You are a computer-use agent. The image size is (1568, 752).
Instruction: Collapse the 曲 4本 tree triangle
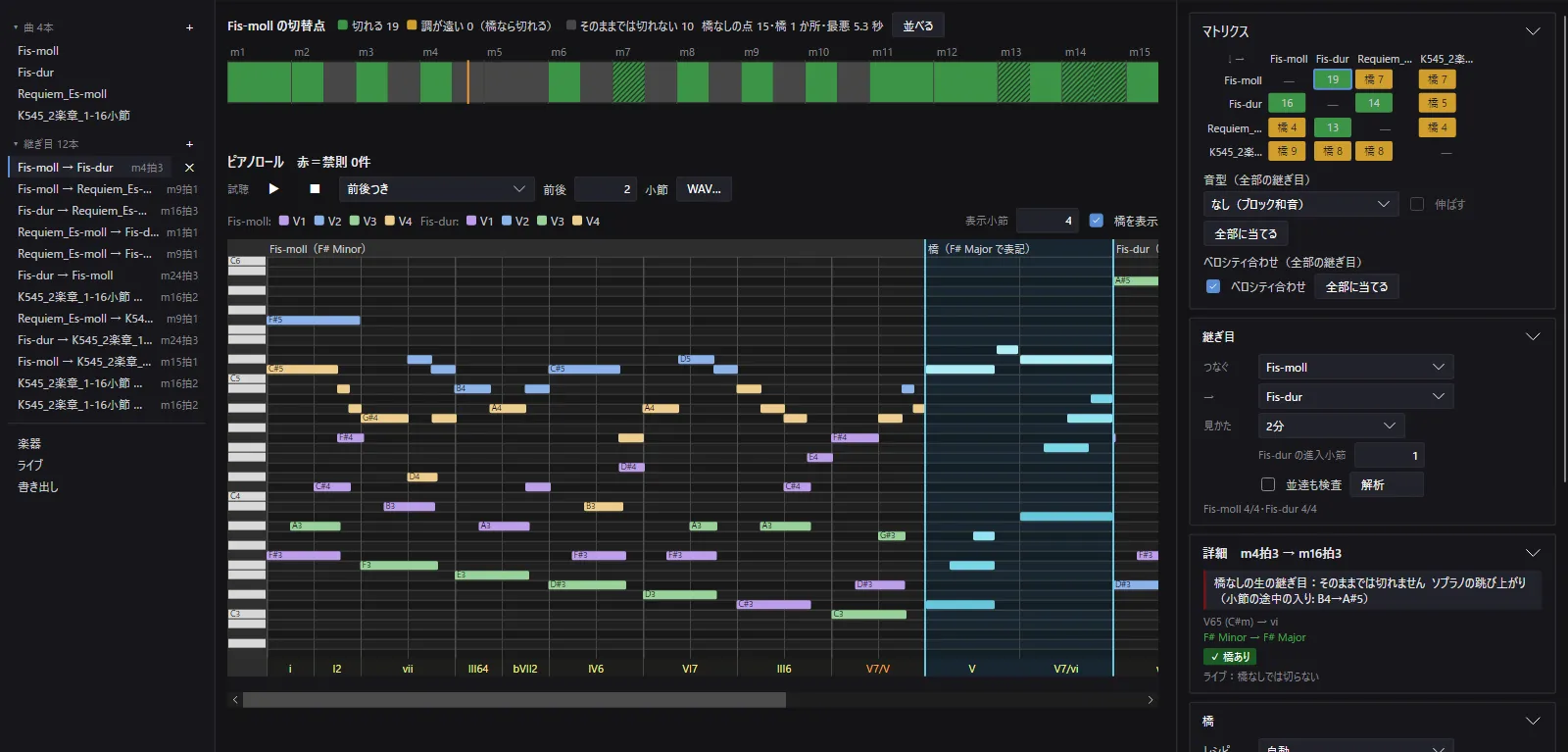[x=16, y=27]
